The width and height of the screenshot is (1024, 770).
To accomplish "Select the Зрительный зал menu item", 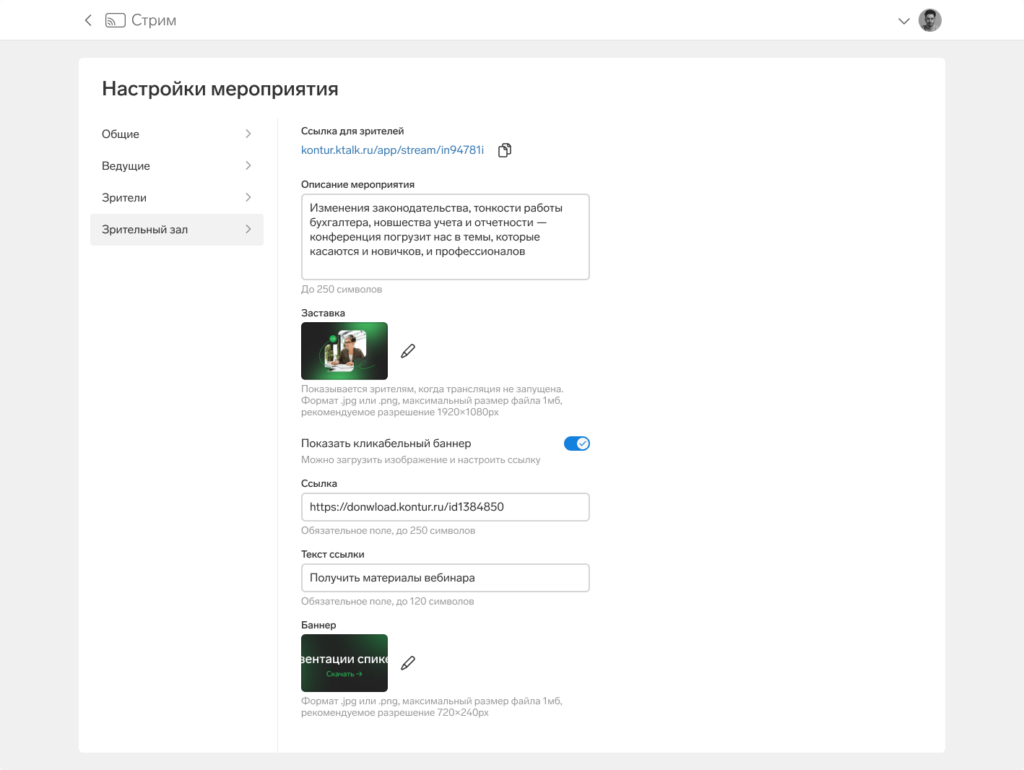I will tap(176, 230).
